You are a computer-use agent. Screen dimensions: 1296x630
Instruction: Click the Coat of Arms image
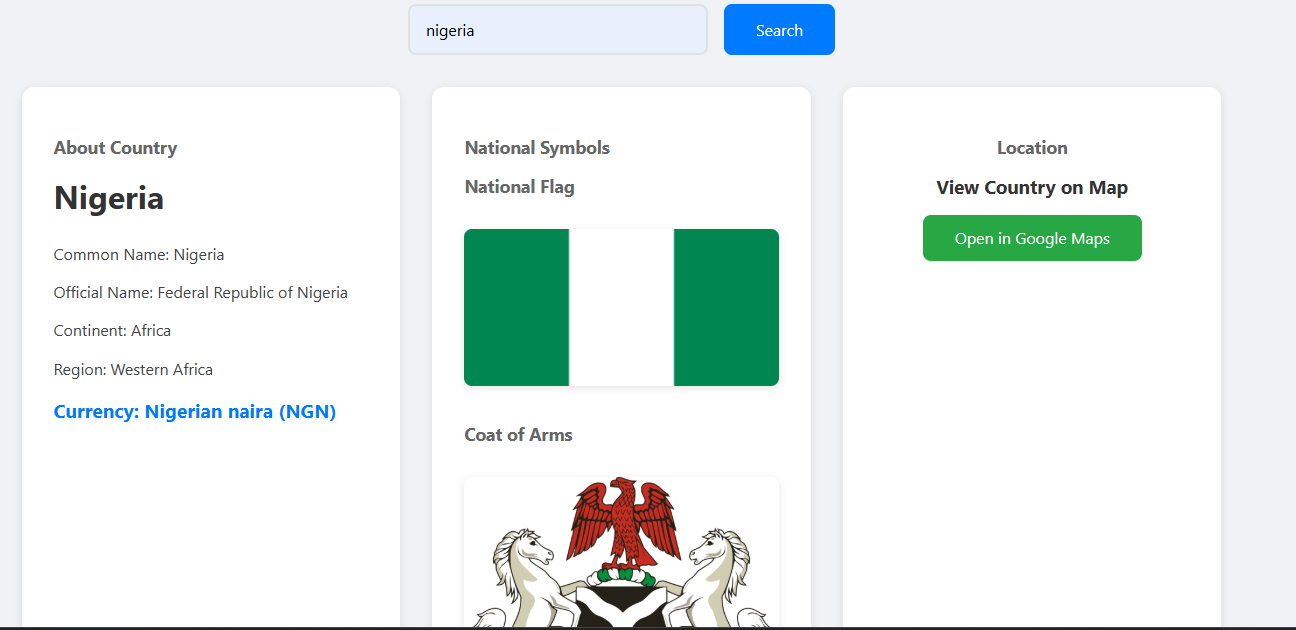(621, 553)
